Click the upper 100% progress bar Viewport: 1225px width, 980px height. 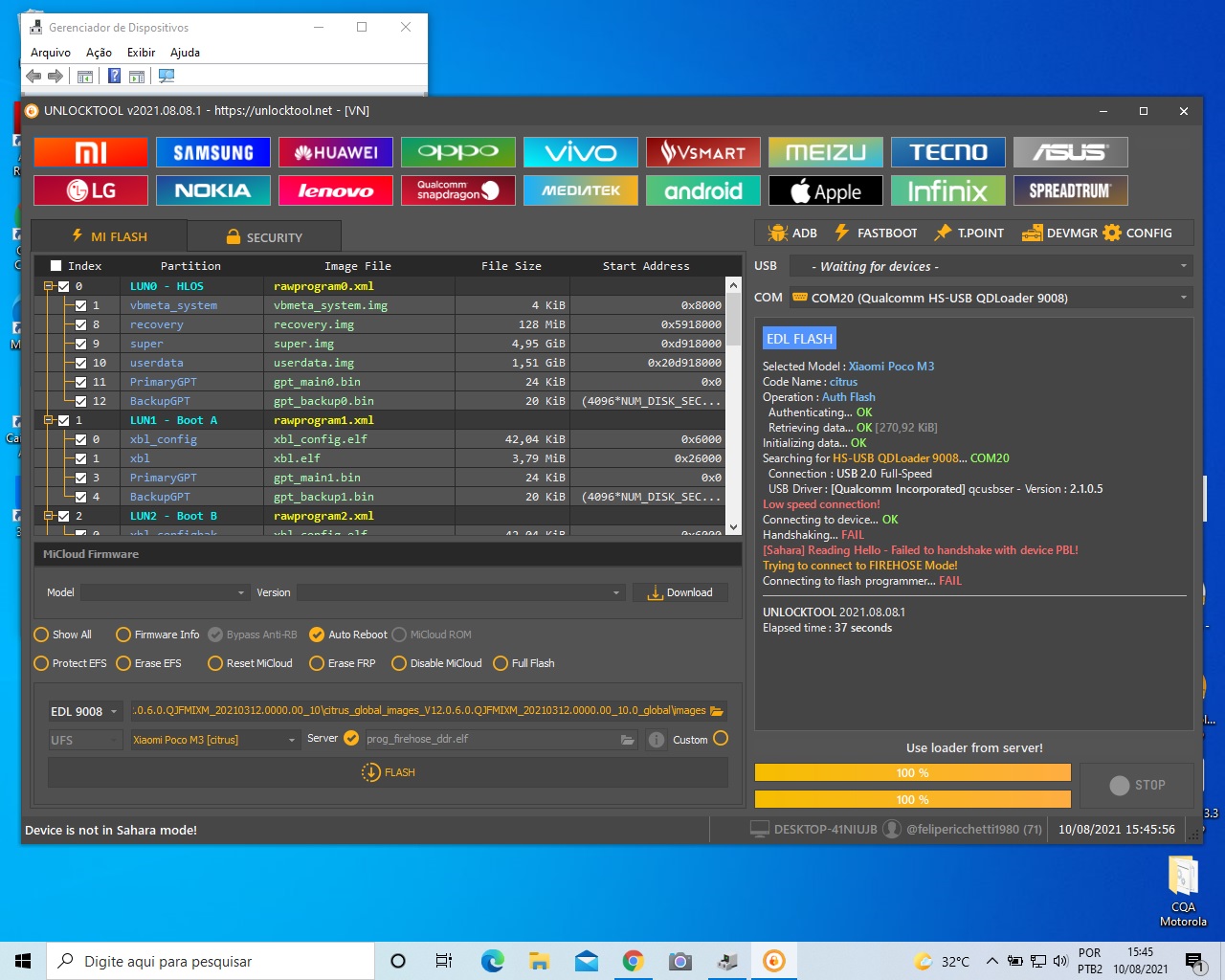912,772
